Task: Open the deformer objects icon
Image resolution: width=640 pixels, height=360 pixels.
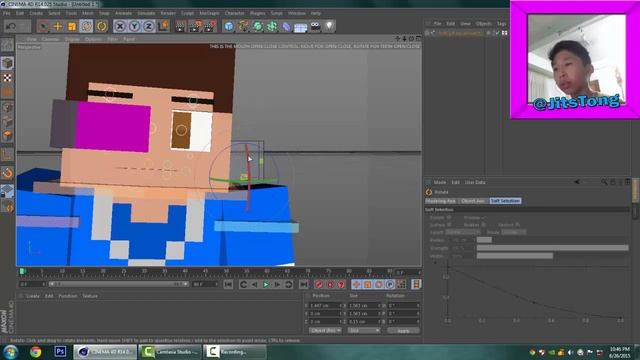Action: (286, 26)
